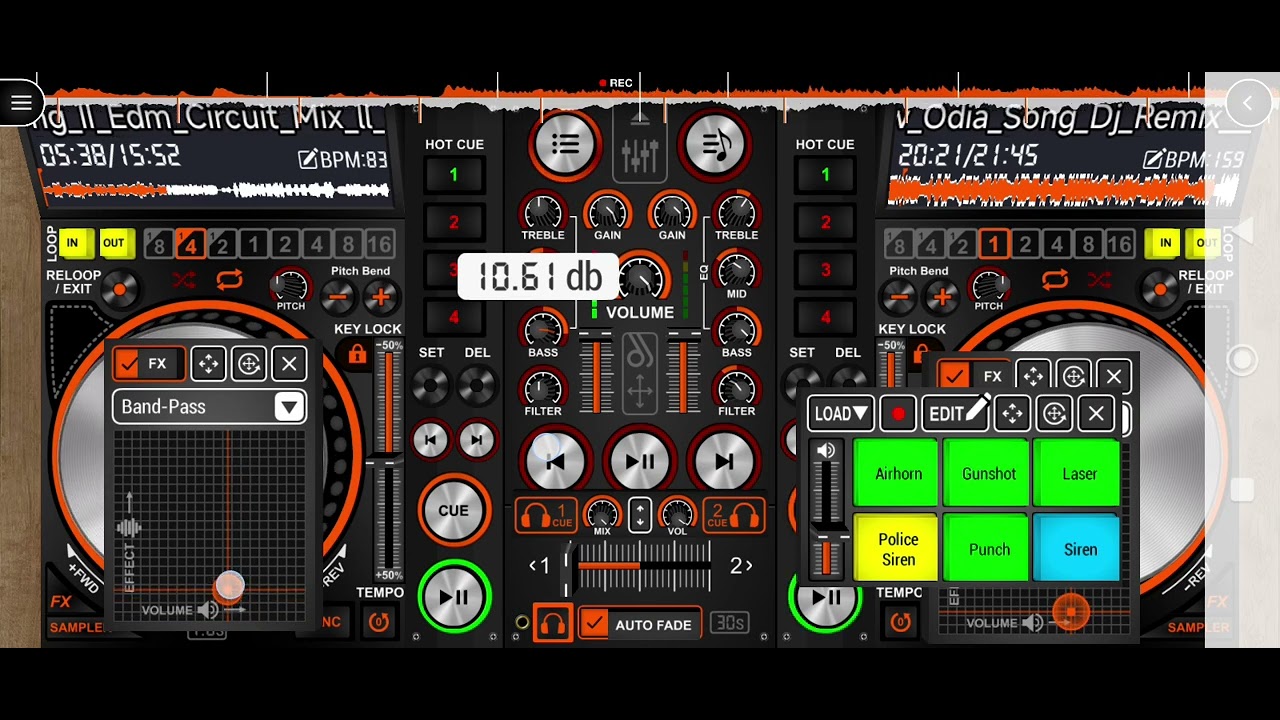Screen dimensions: 1280x720
Task: Toggle the AUTO FADE checkbox
Action: point(594,624)
